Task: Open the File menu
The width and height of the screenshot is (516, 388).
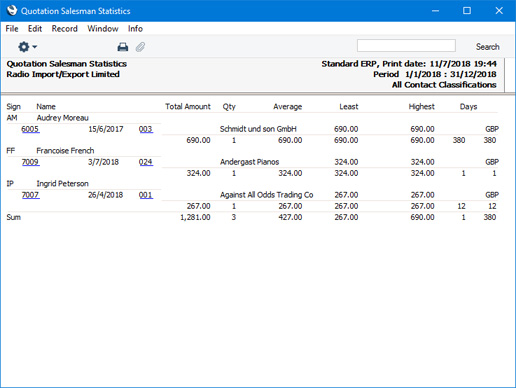Action: click(x=12, y=29)
